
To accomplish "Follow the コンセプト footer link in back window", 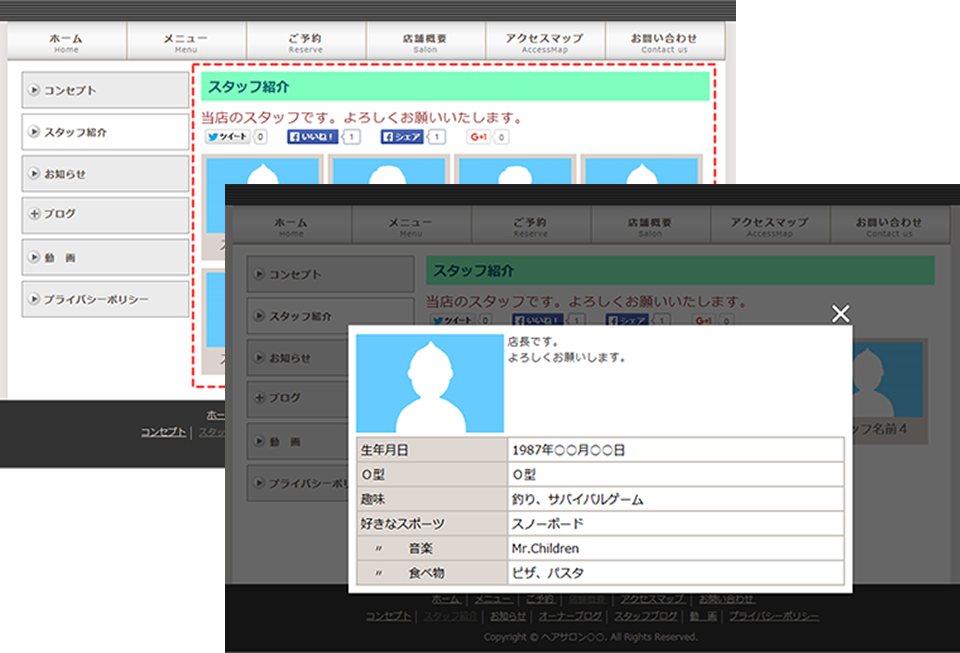I will click(x=163, y=432).
